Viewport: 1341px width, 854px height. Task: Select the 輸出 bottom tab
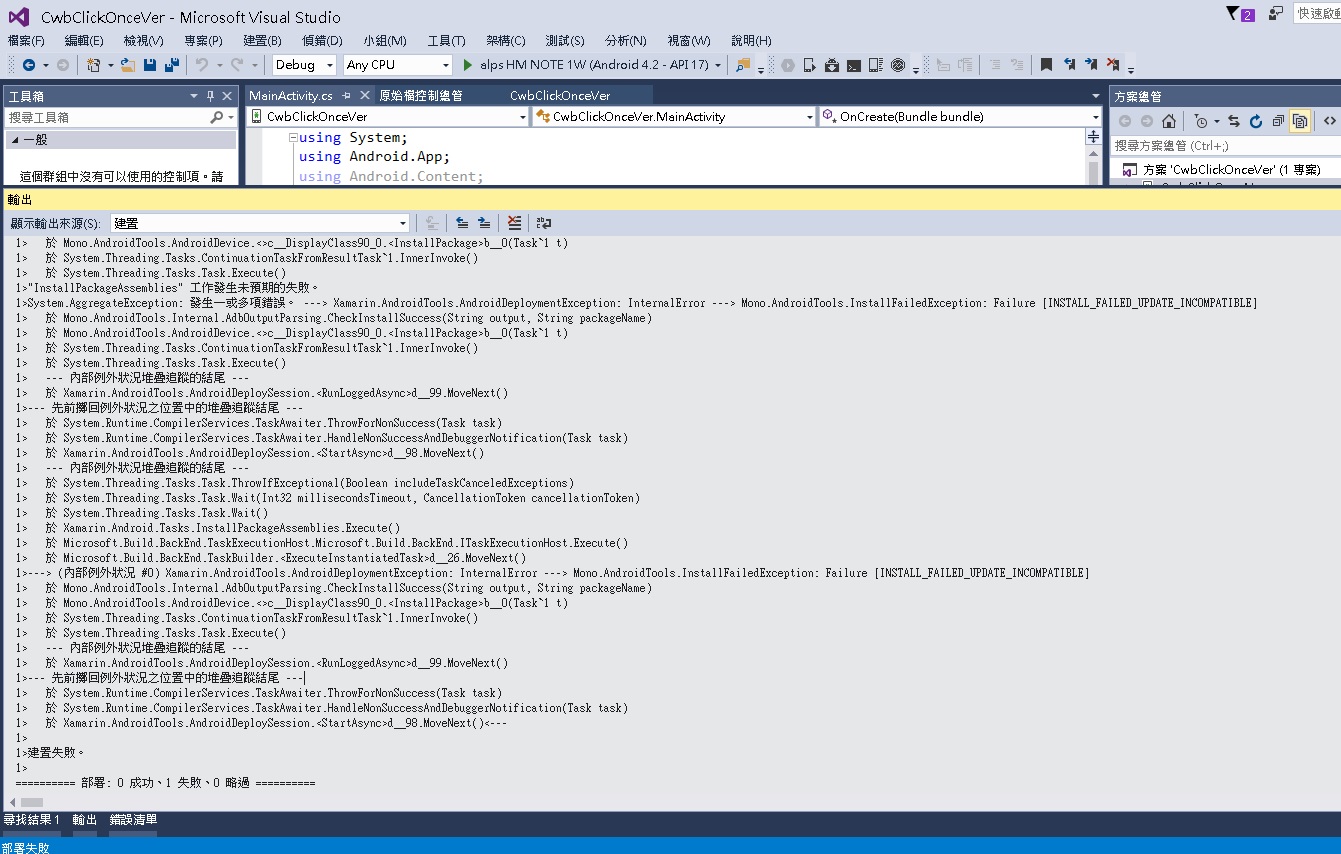pos(85,820)
